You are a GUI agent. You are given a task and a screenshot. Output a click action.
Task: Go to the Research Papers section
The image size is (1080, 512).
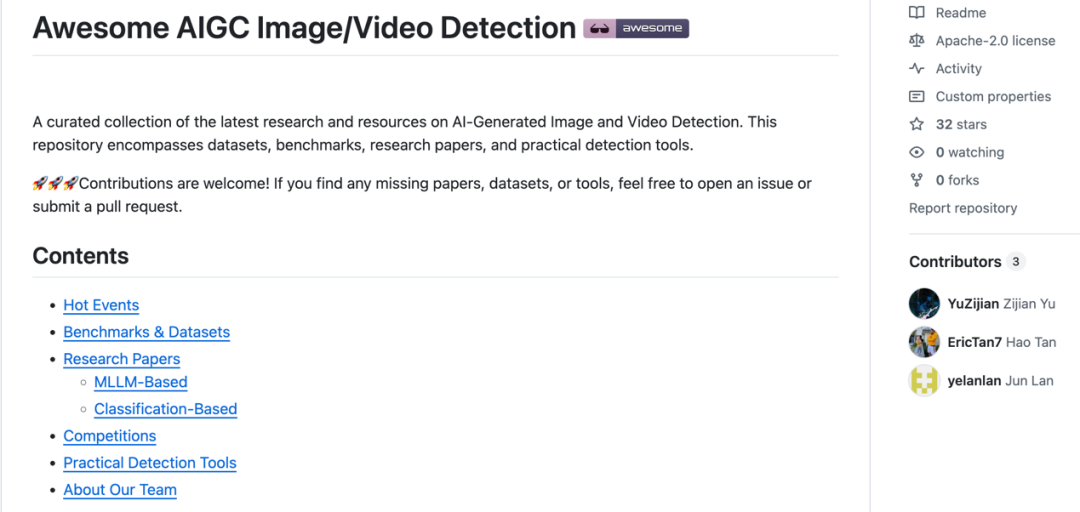tap(121, 359)
